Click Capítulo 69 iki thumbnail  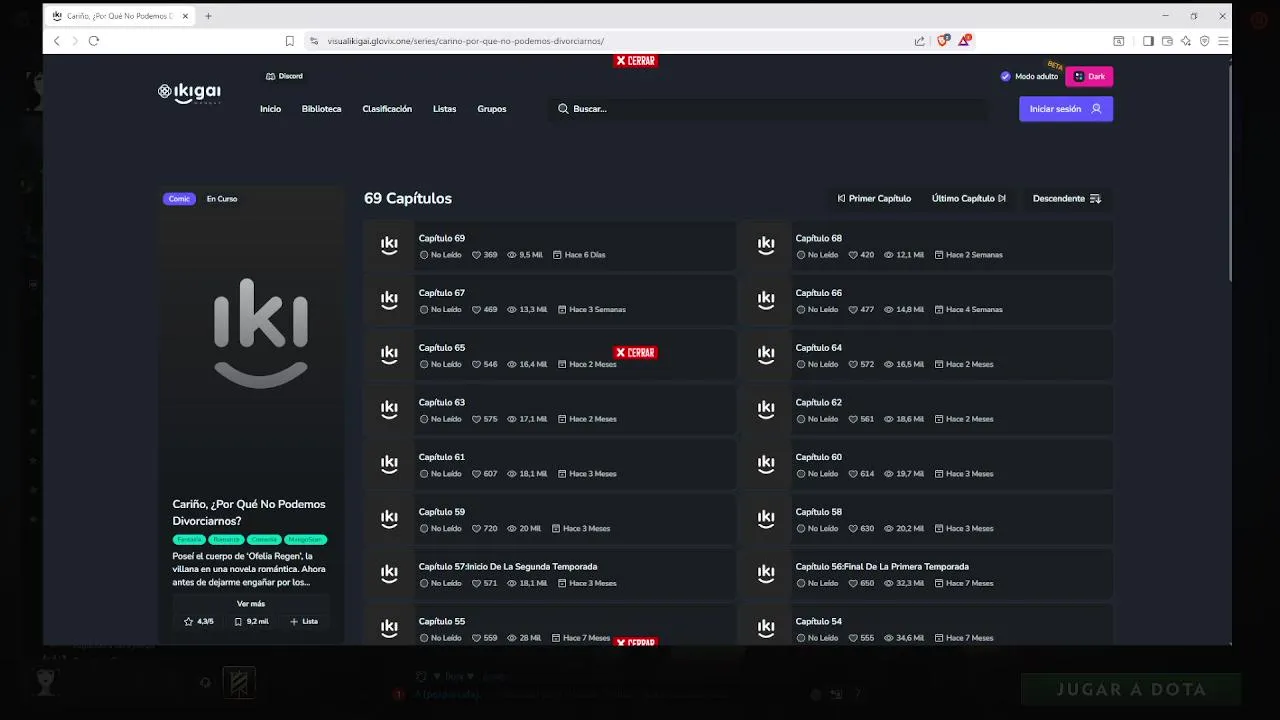[x=389, y=246]
